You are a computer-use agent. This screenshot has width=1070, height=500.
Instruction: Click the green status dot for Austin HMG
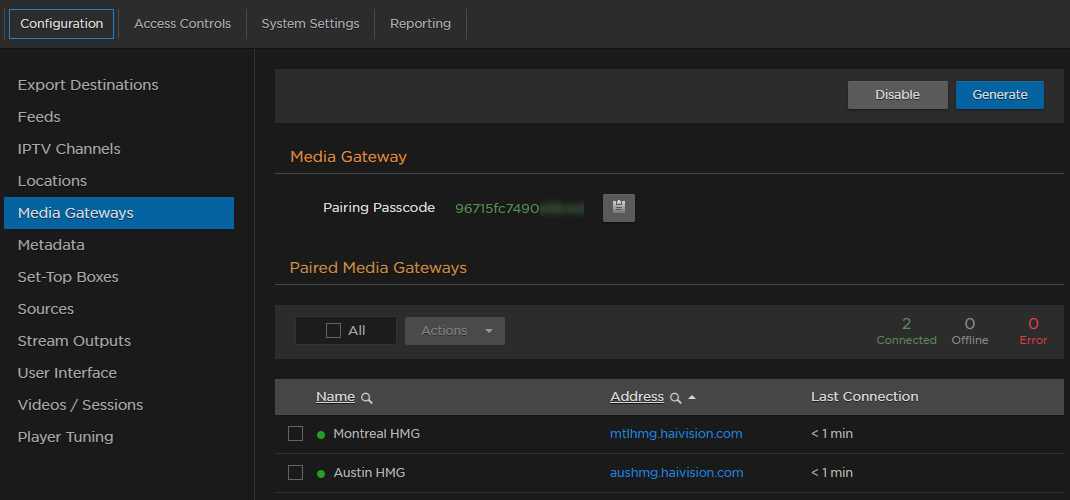coord(321,473)
